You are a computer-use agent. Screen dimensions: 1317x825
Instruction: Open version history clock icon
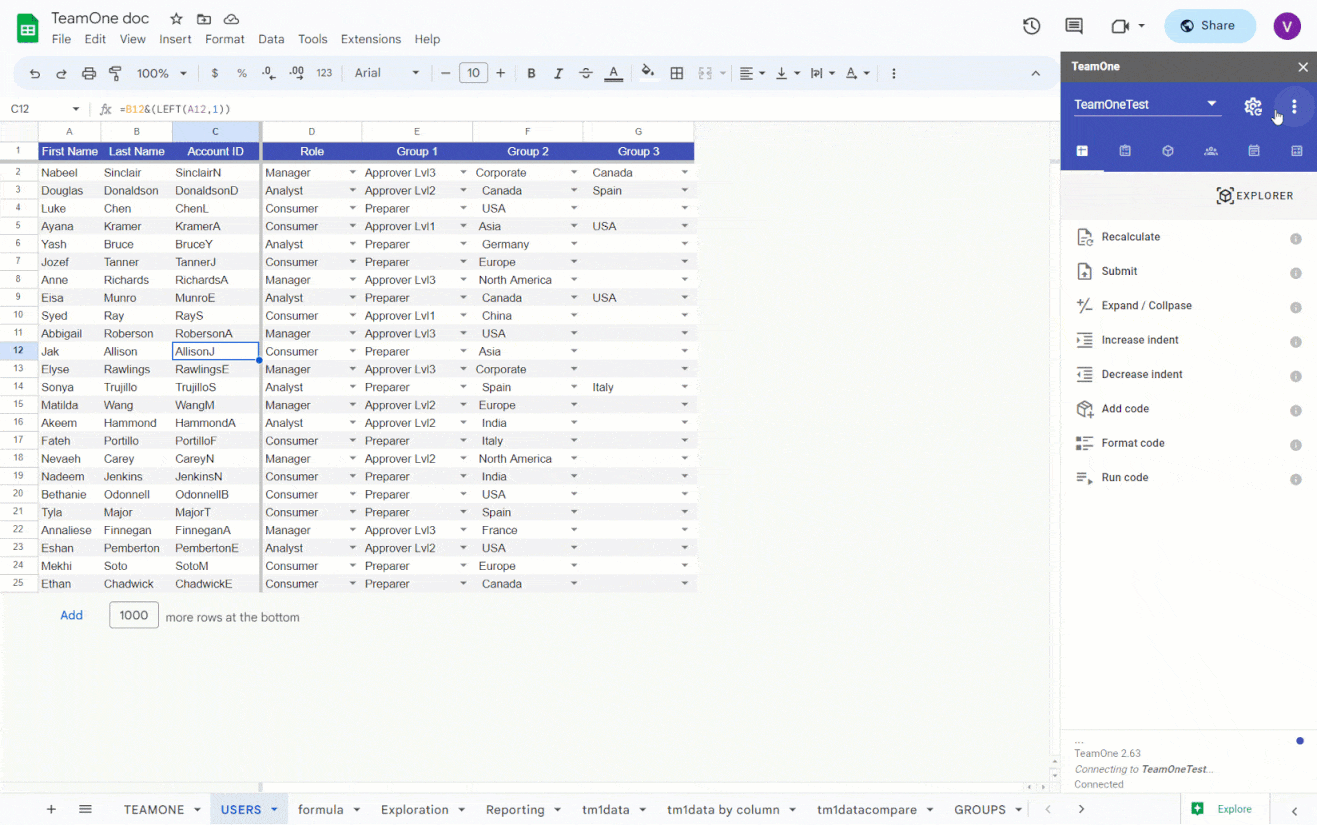point(1032,26)
